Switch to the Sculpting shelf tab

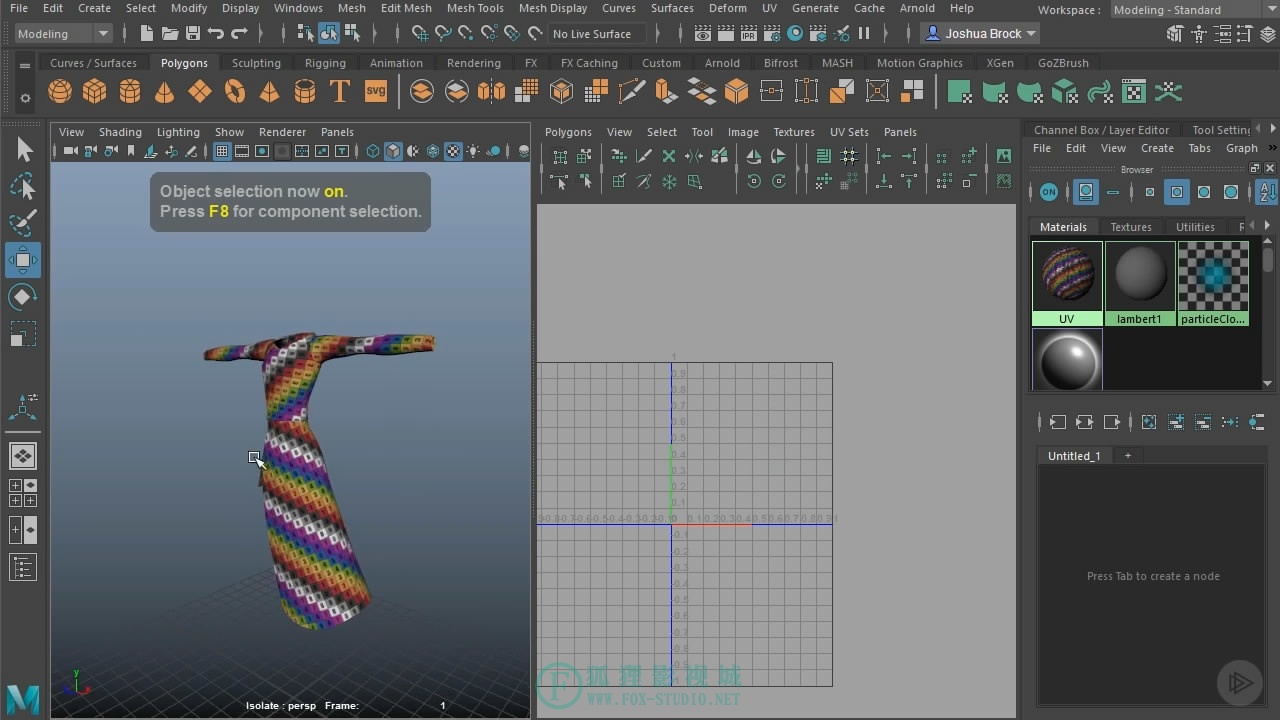[x=256, y=62]
